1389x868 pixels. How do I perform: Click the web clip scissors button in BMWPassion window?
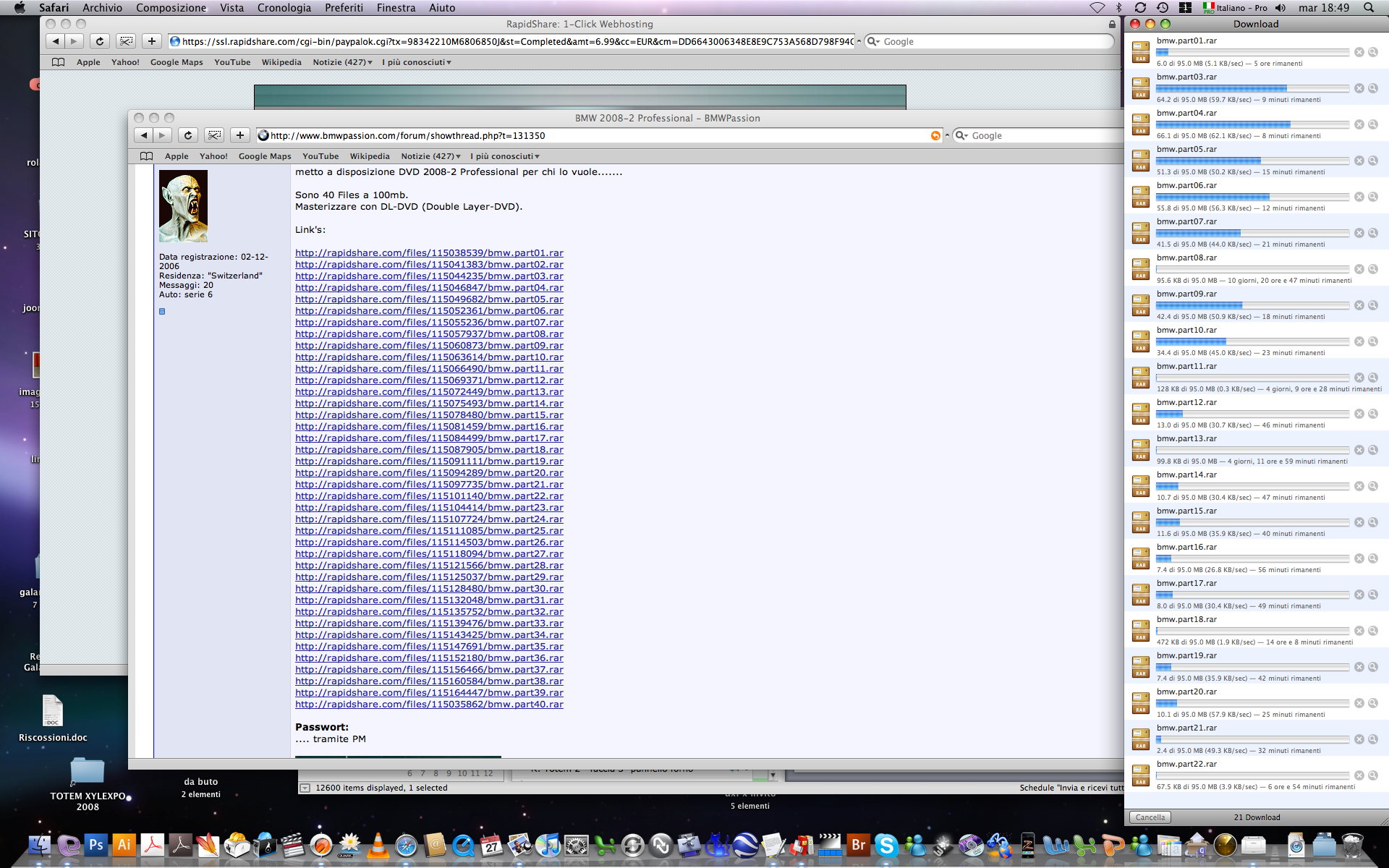[x=214, y=135]
